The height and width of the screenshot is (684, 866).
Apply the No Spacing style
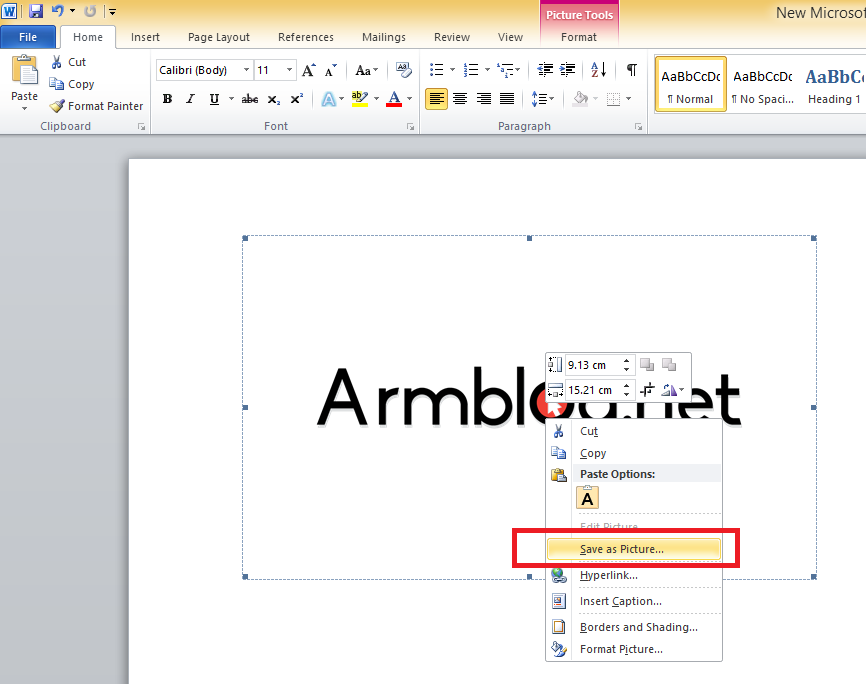tap(763, 84)
